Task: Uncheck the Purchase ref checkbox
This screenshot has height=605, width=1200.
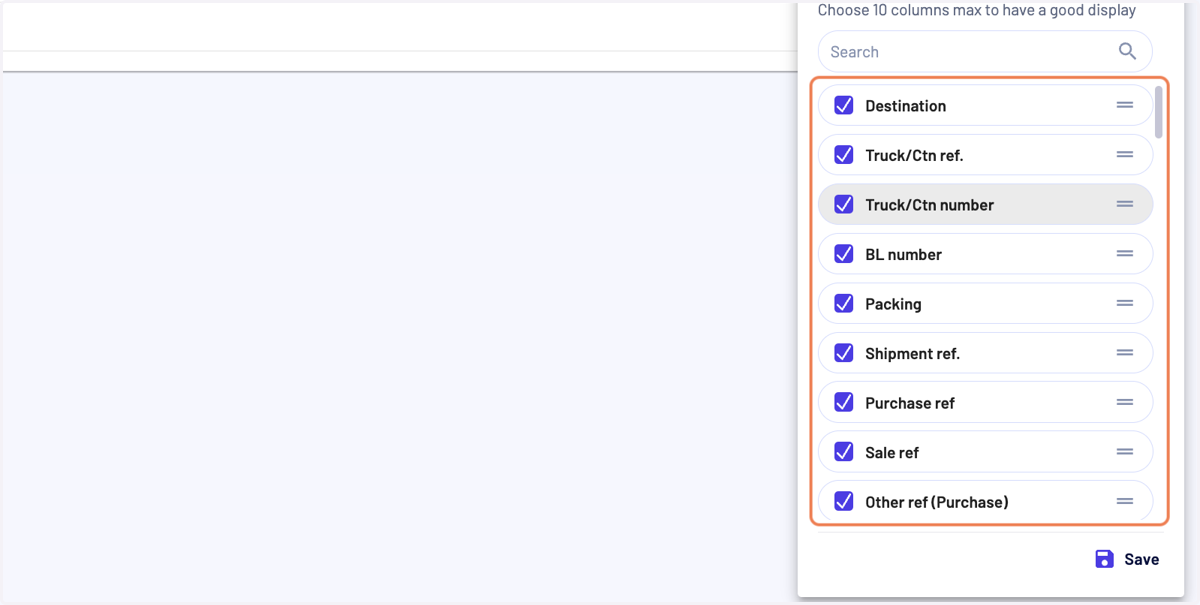Action: point(844,402)
